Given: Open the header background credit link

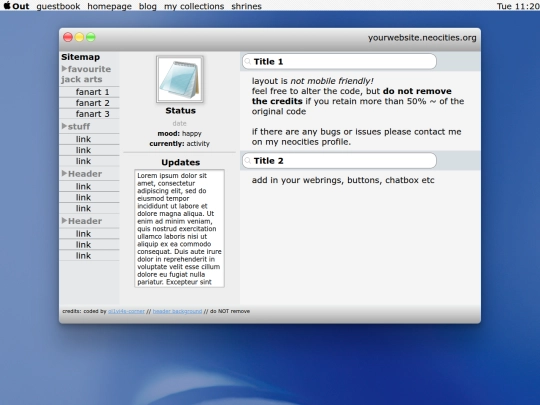Looking at the screenshot, I should click(177, 311).
